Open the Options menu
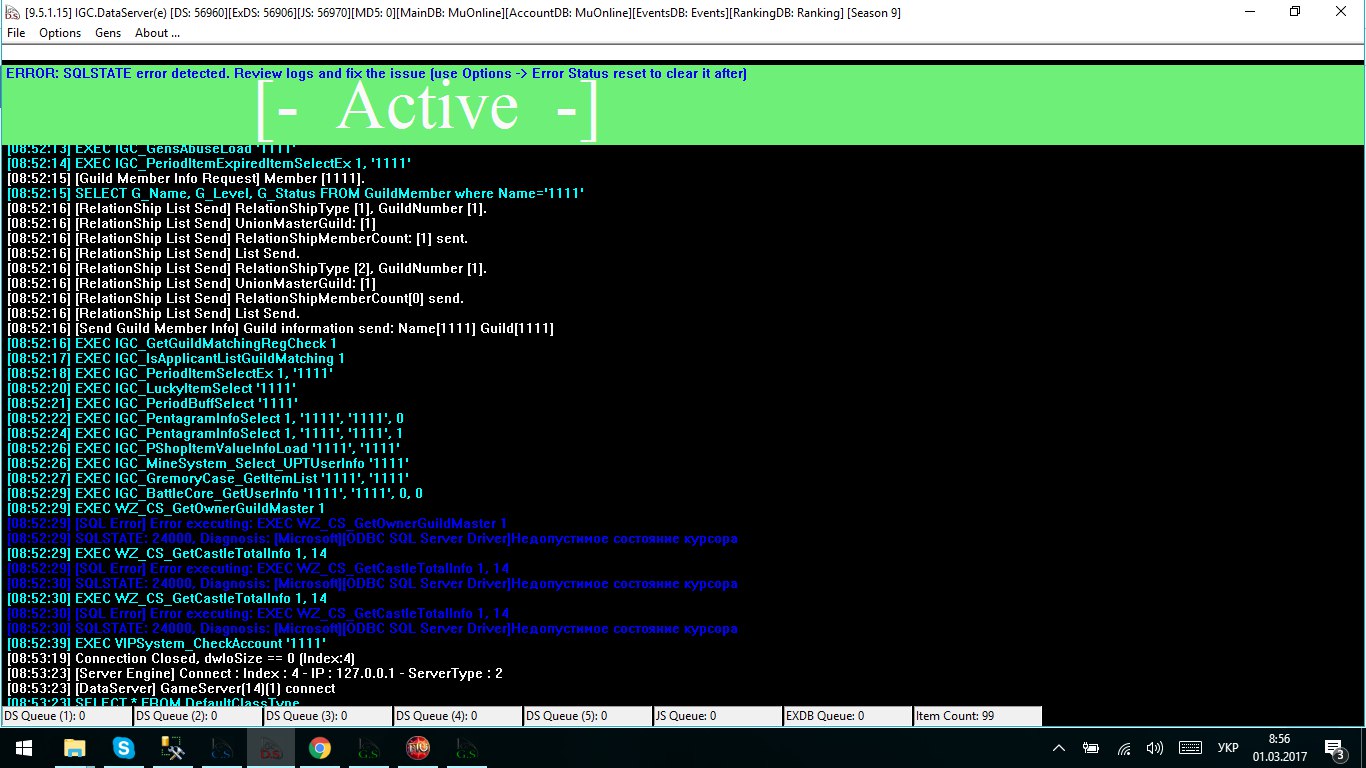 pos(60,33)
